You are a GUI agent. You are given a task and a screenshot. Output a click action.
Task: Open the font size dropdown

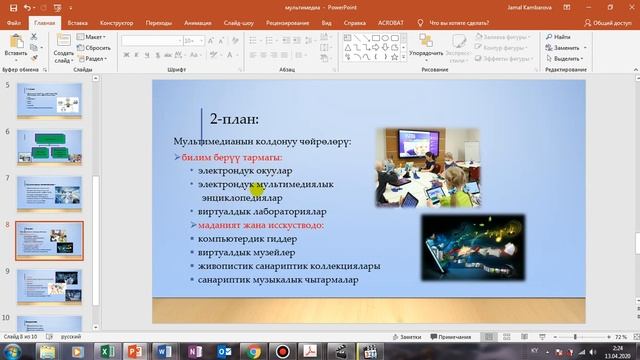pyautogui.click(x=201, y=41)
